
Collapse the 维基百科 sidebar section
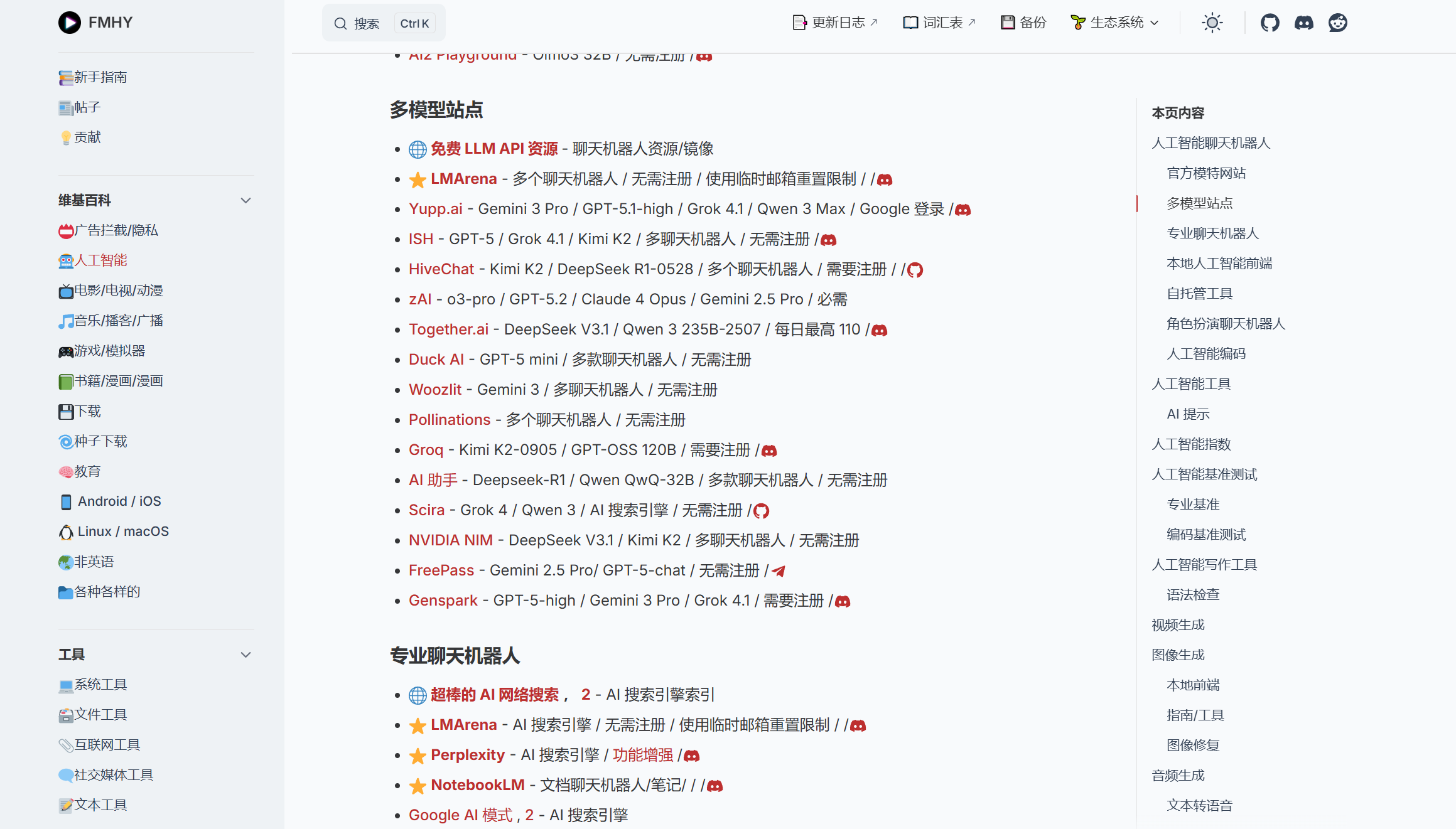[x=245, y=200]
